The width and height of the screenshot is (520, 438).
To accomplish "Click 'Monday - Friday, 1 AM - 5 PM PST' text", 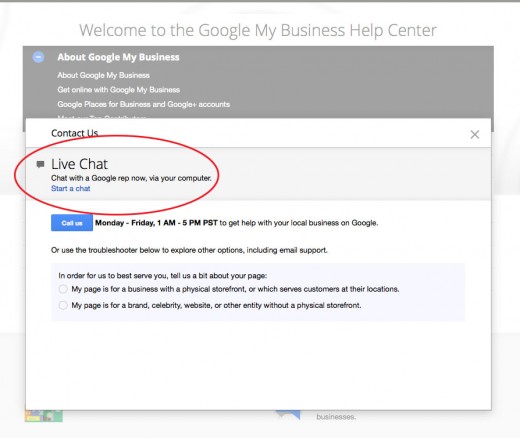I will pyautogui.click(x=156, y=223).
